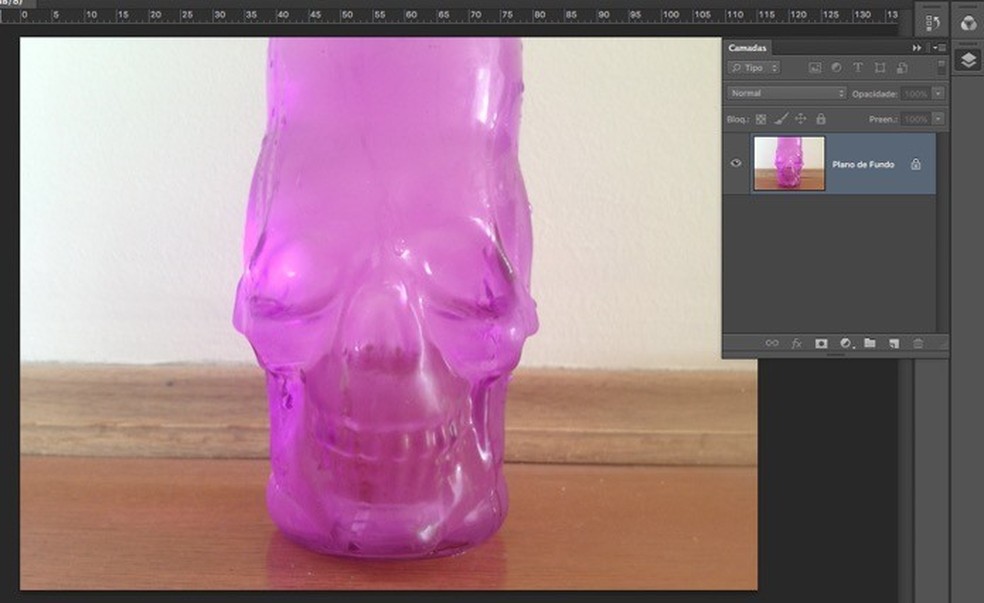Select the Plano de Fundo layer name
This screenshot has width=984, height=603.
[x=863, y=164]
